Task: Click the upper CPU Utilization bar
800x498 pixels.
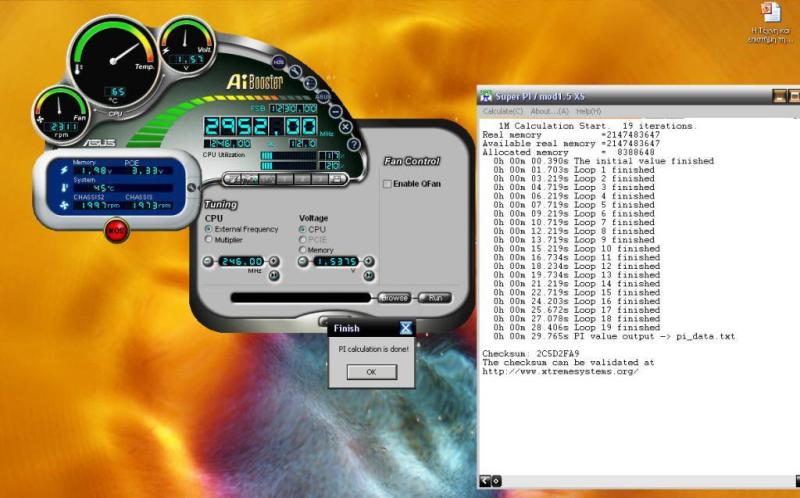Action: click(x=288, y=156)
